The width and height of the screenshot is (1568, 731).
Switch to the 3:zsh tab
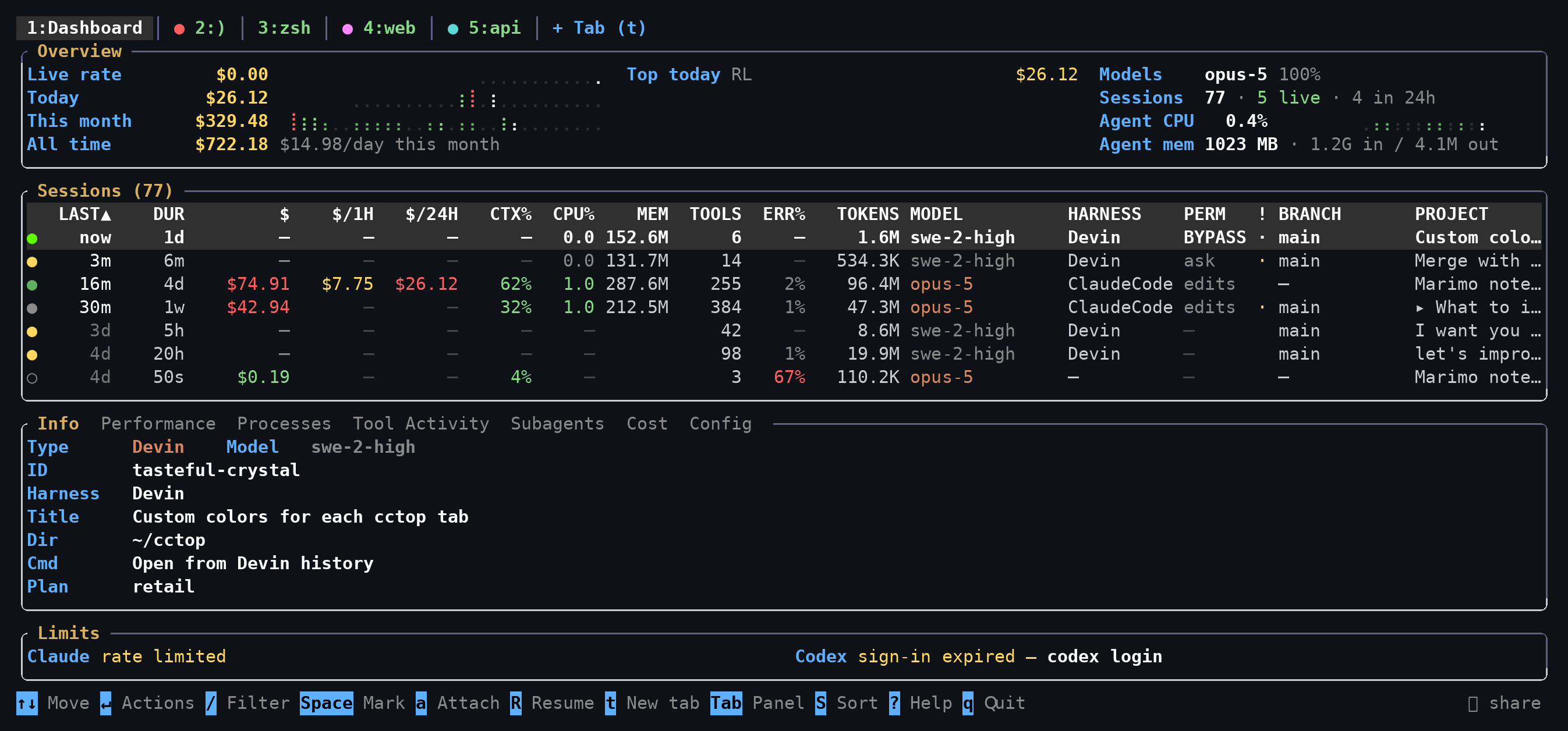[x=284, y=28]
